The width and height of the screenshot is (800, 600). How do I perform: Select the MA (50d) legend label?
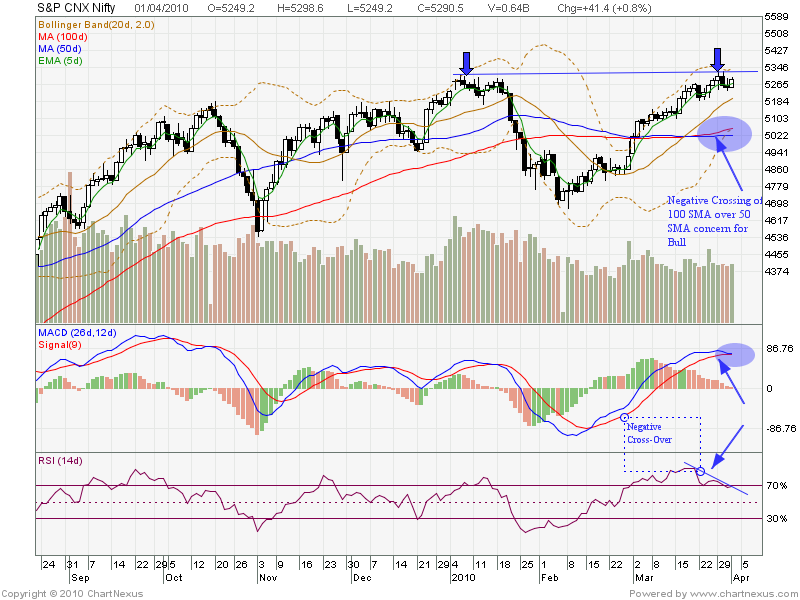coord(60,48)
